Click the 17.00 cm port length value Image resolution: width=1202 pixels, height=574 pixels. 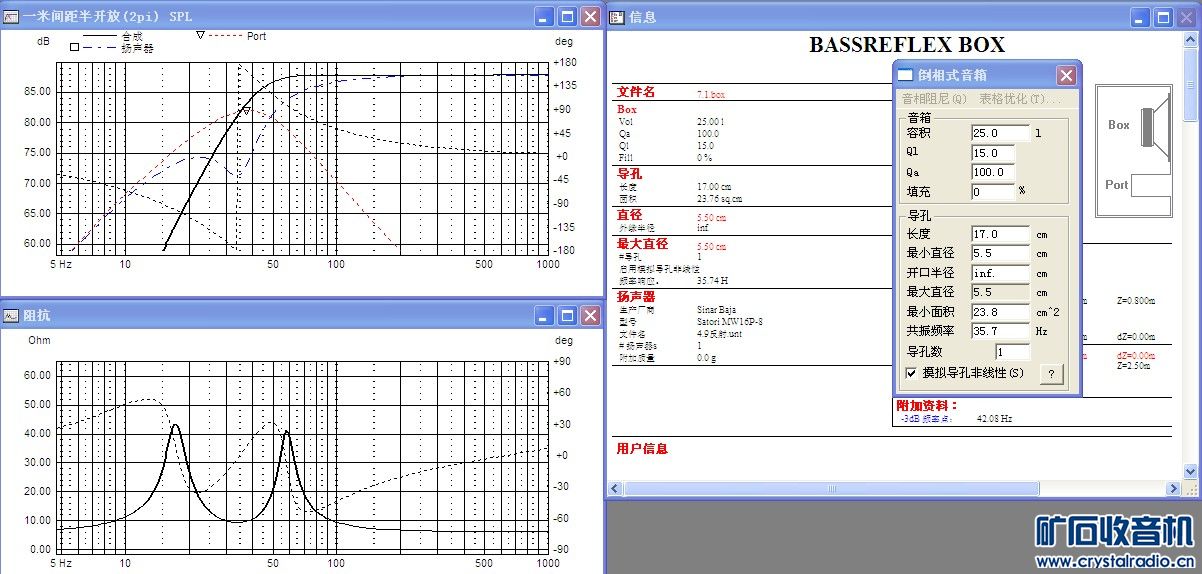tap(714, 187)
